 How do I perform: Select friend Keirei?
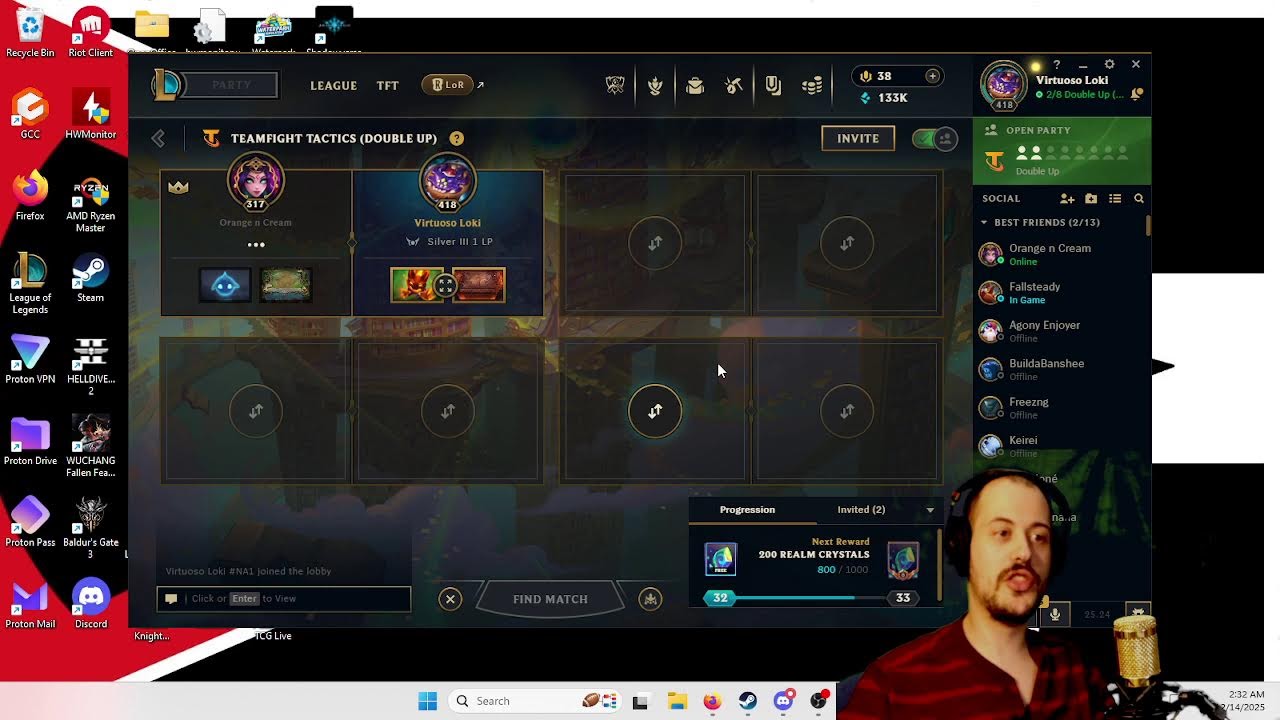click(1060, 446)
